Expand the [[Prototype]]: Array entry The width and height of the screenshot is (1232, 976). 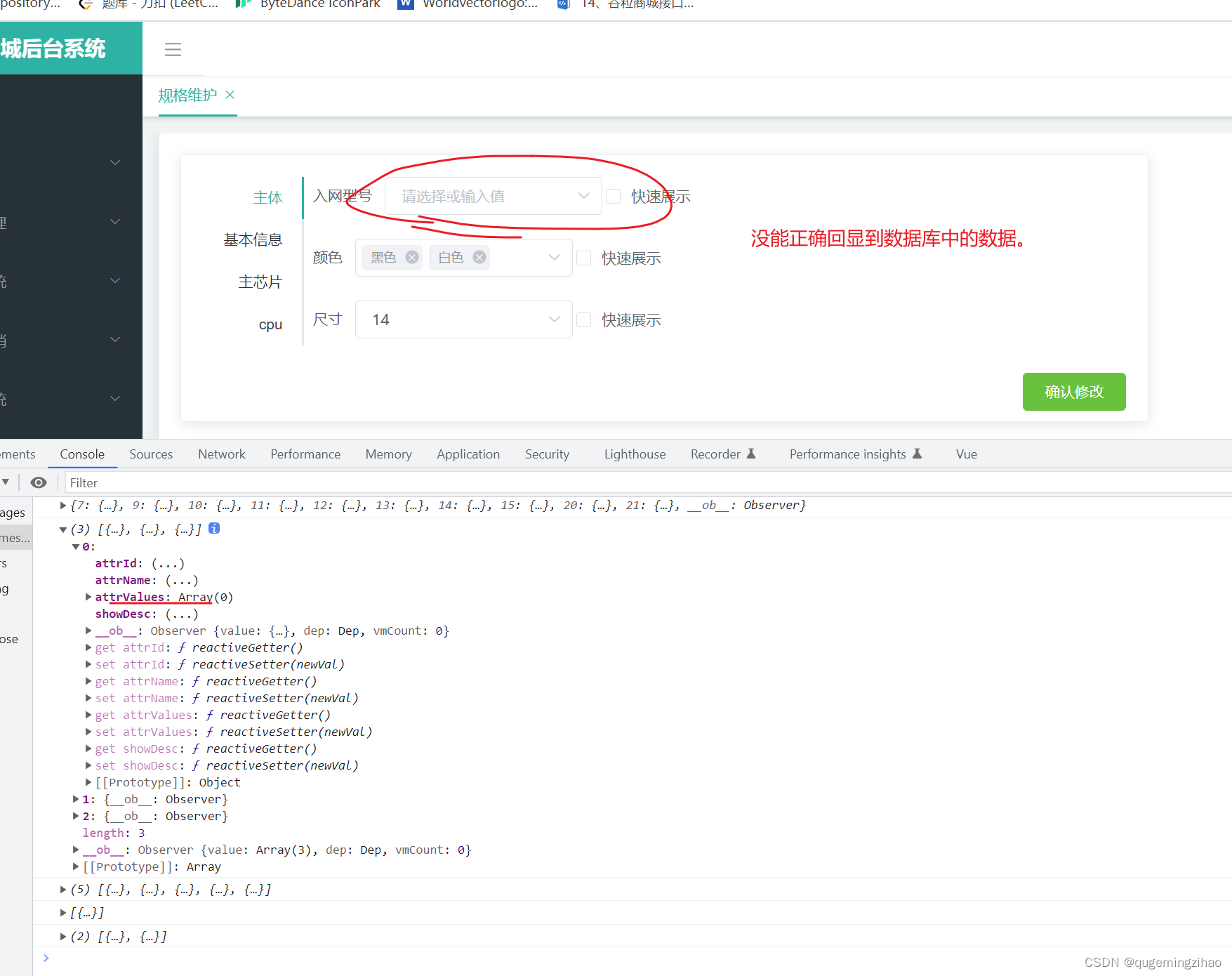click(76, 866)
